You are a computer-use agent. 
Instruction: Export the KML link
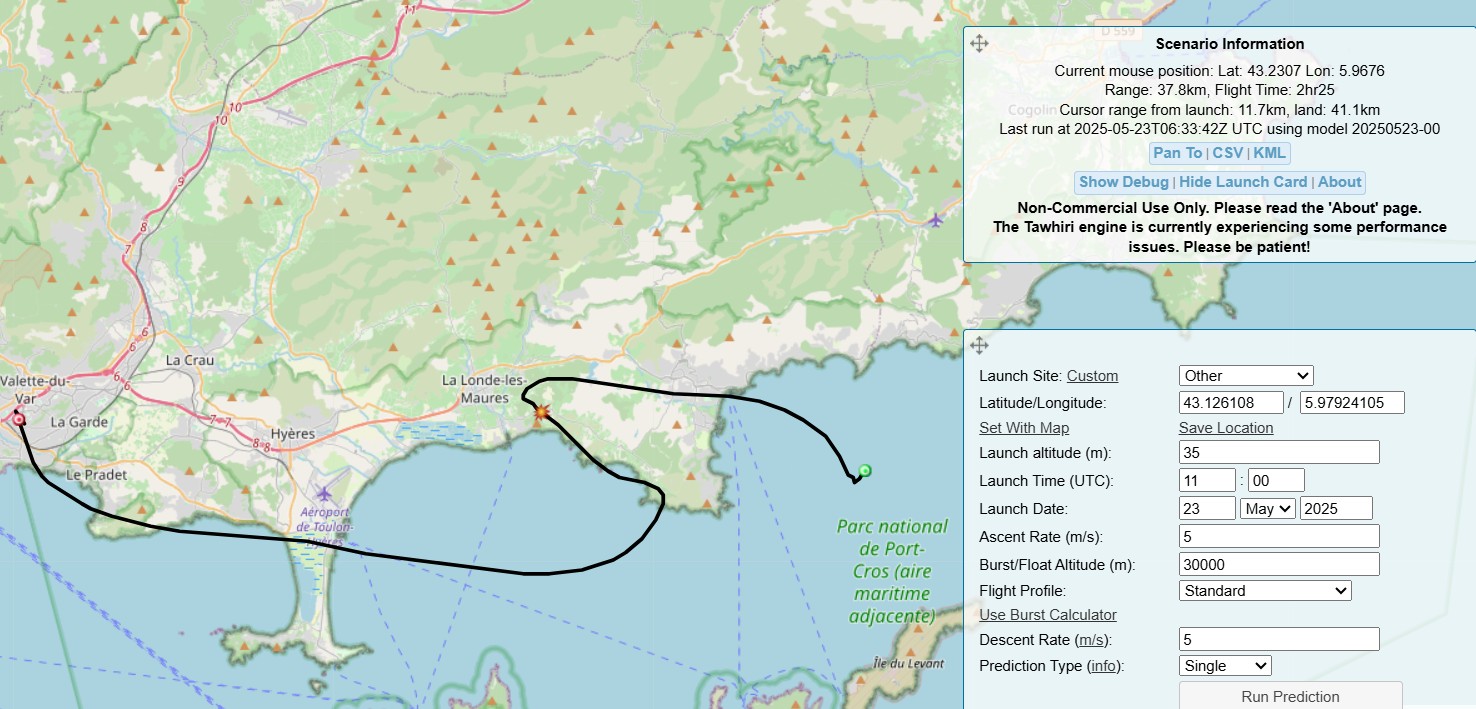point(1269,153)
